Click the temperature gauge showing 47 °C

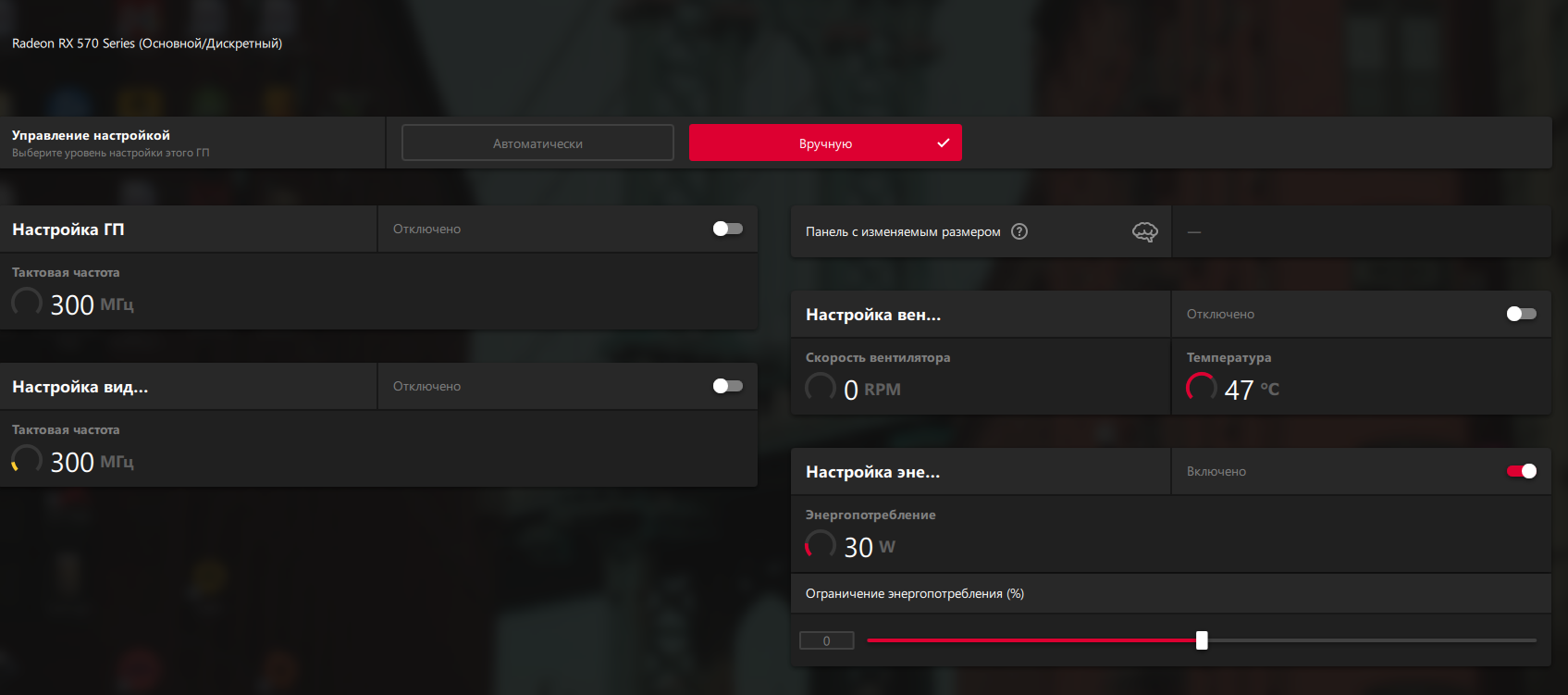1202,388
